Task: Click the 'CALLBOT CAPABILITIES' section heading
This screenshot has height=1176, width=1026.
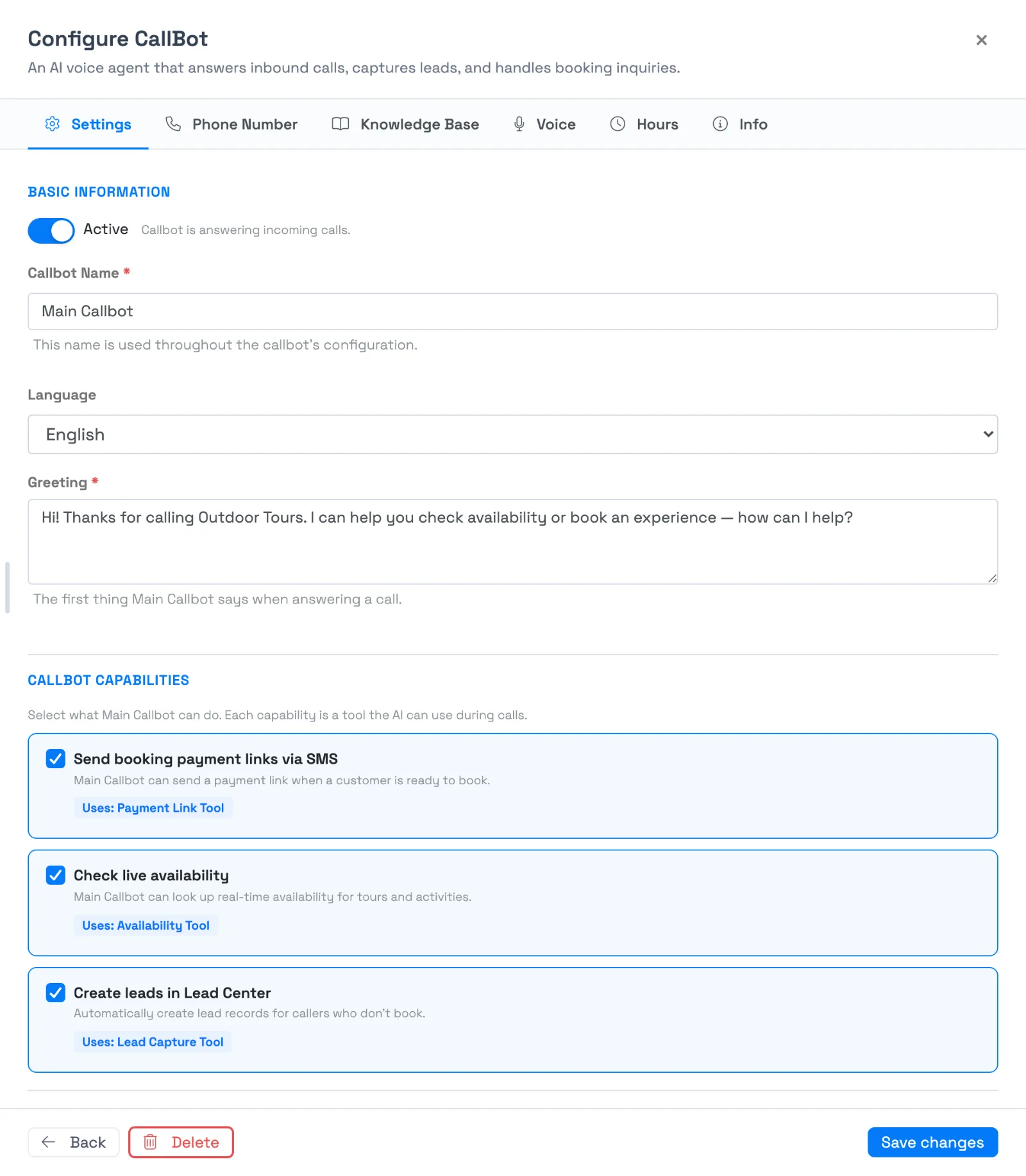Action: click(x=108, y=680)
